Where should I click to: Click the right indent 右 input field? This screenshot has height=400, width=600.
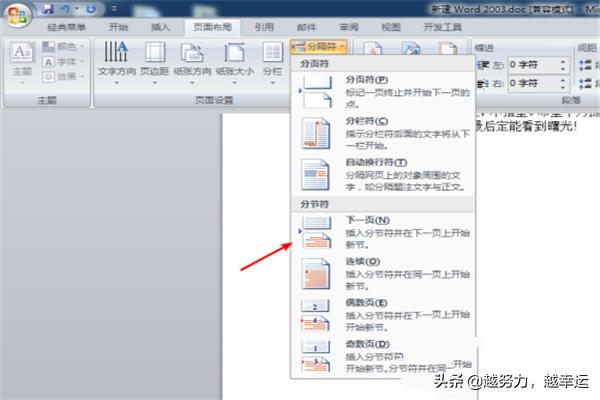point(532,83)
